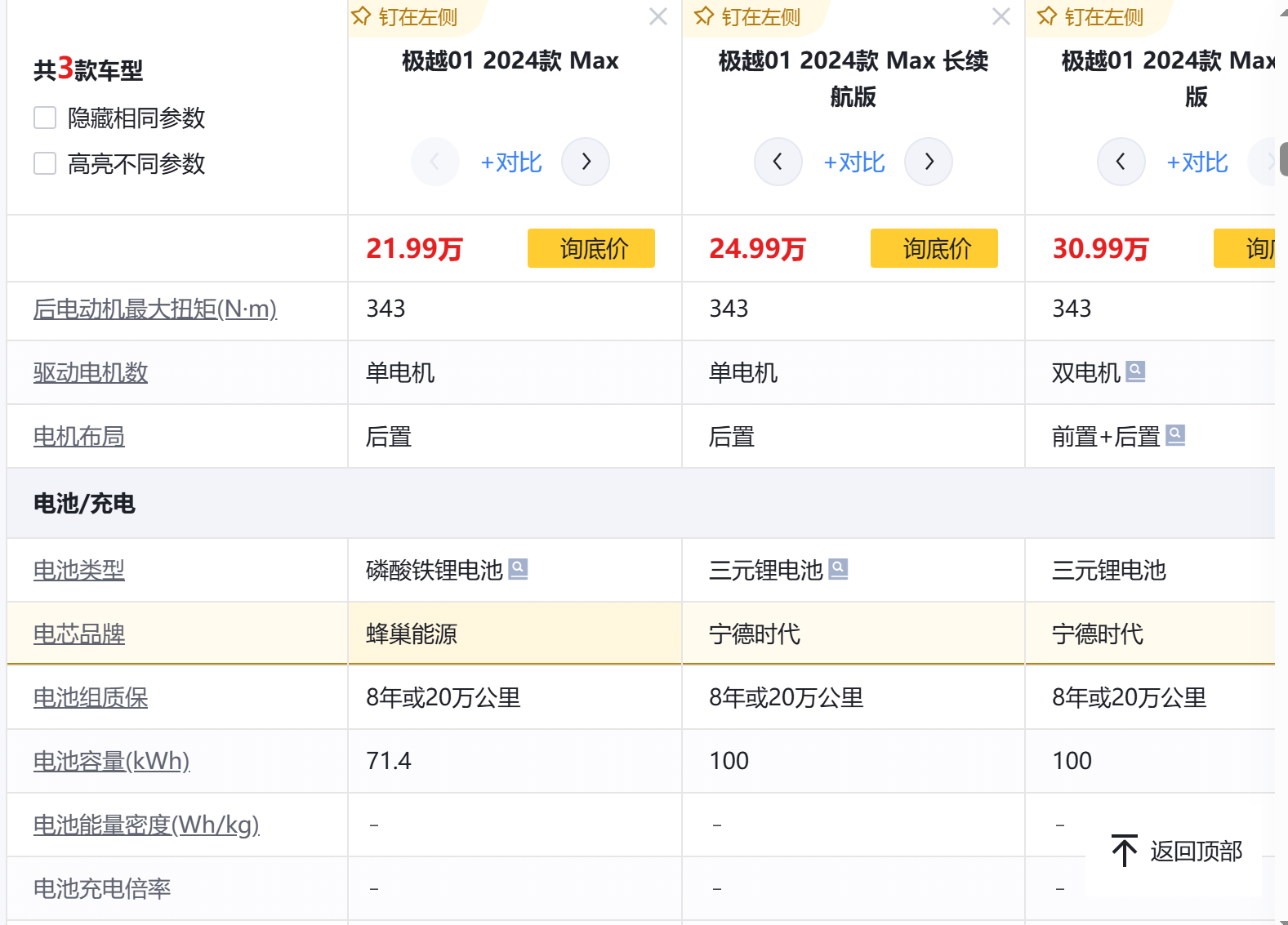Click the vertical scrollbar handle
The width and height of the screenshot is (1288, 925).
pyautogui.click(x=1283, y=159)
